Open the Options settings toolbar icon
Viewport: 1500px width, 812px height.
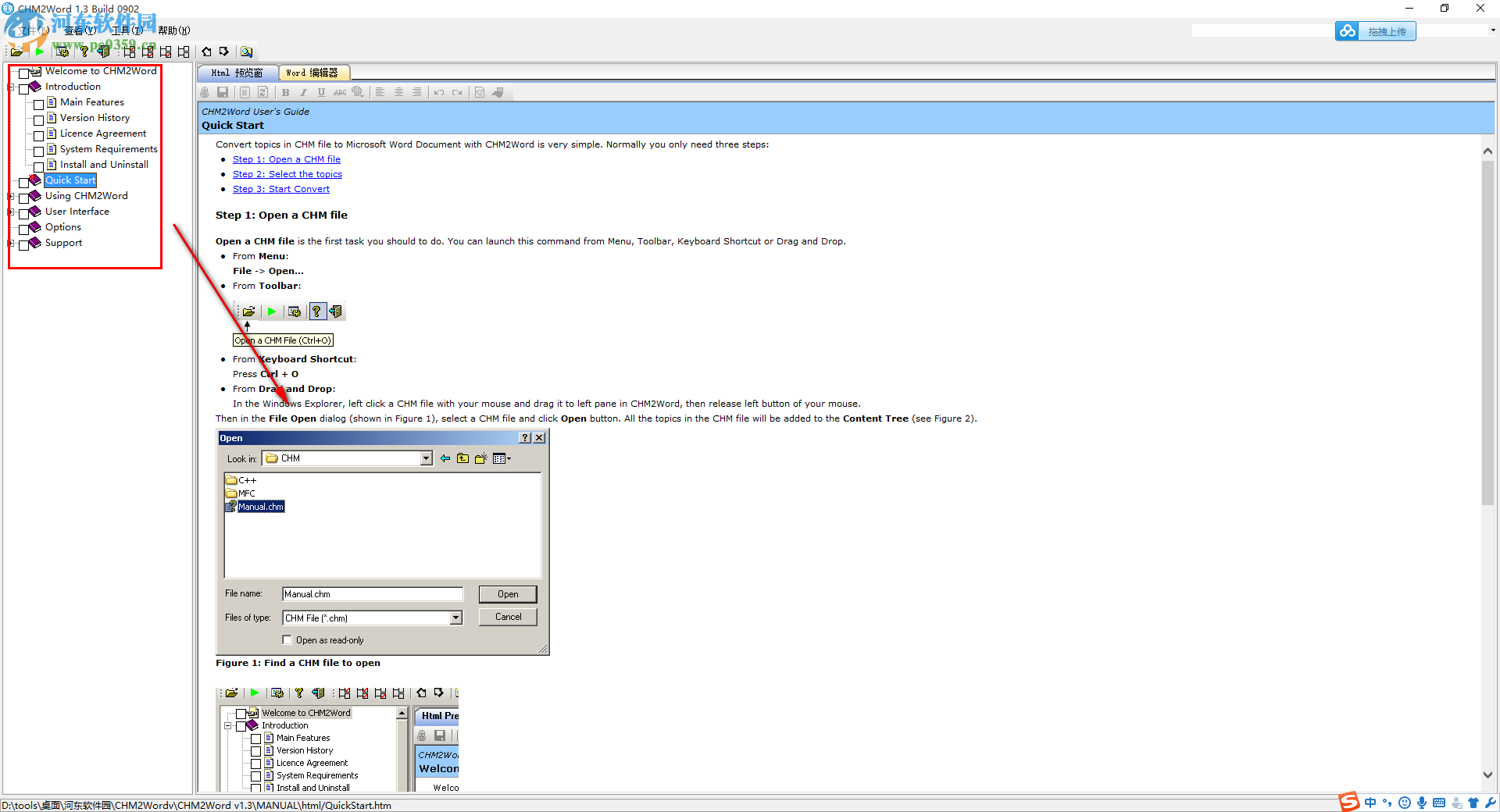click(62, 52)
